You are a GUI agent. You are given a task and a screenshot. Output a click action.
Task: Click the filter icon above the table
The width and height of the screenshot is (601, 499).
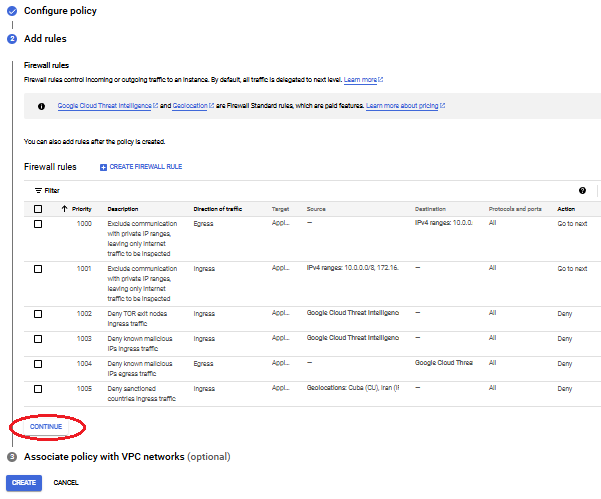click(x=38, y=190)
